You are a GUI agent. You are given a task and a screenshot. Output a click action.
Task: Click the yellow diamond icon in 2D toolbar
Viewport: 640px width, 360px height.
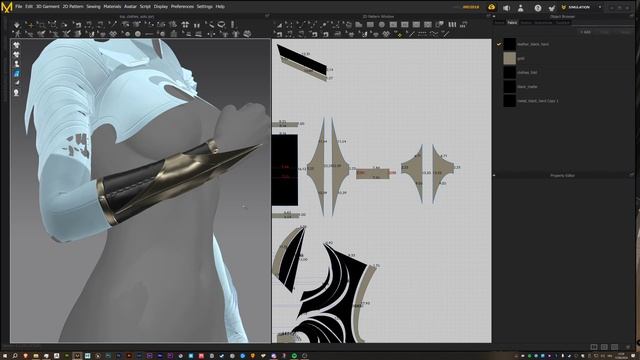399,35
